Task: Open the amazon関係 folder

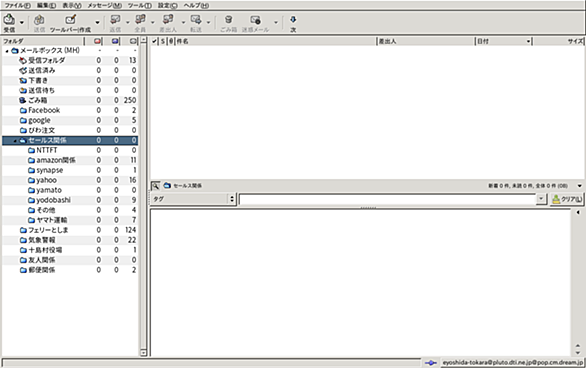Action: pos(70,160)
